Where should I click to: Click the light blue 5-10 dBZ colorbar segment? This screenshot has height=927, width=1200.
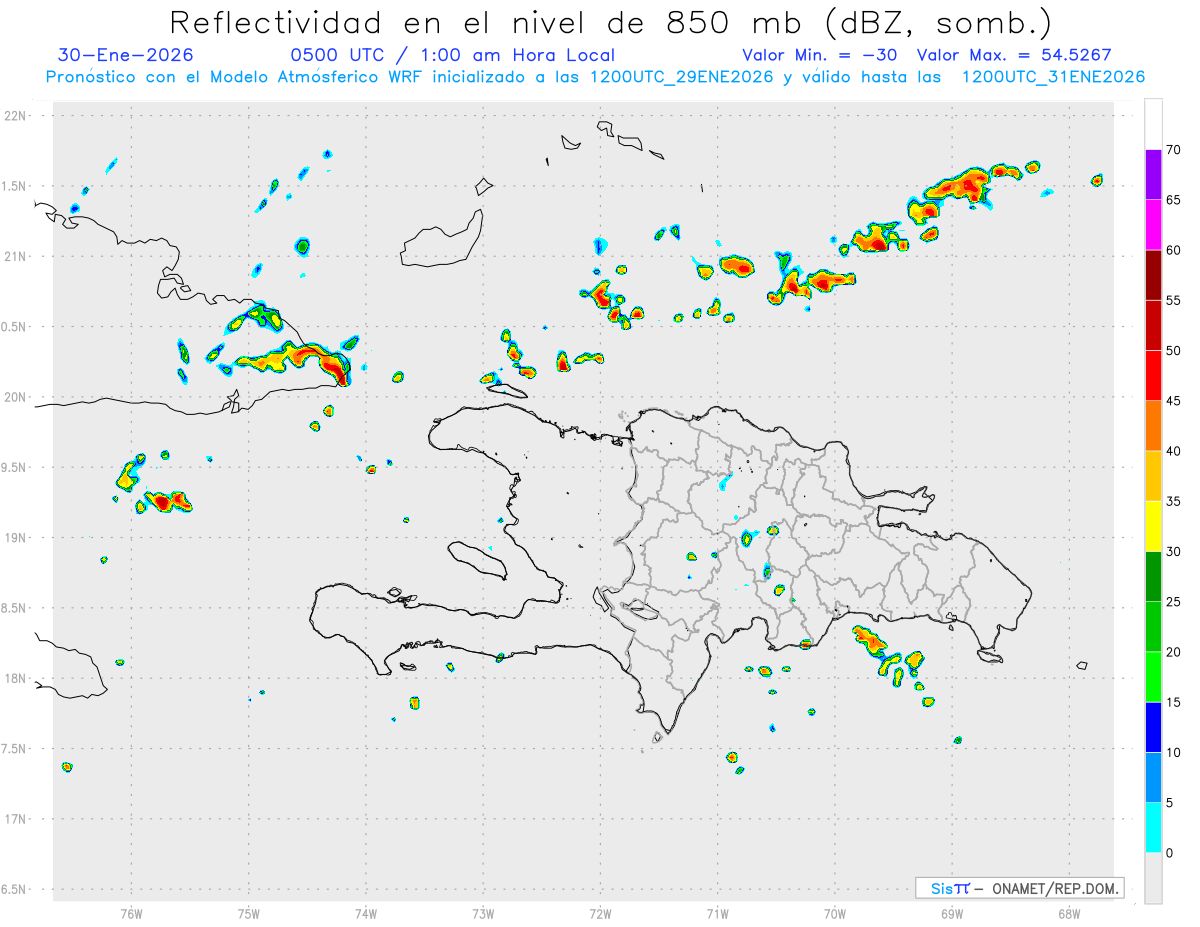click(x=1153, y=778)
